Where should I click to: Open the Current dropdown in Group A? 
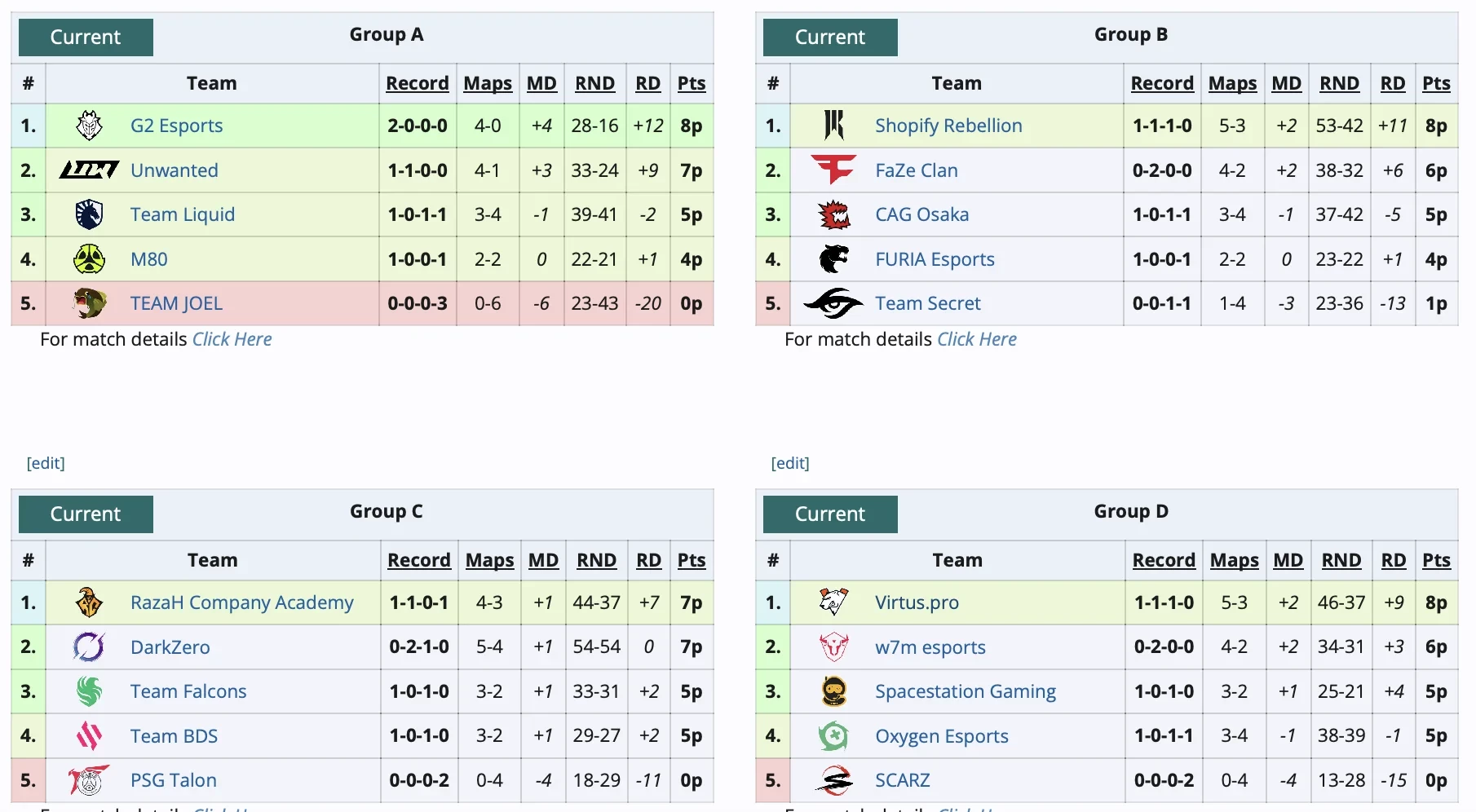86,38
